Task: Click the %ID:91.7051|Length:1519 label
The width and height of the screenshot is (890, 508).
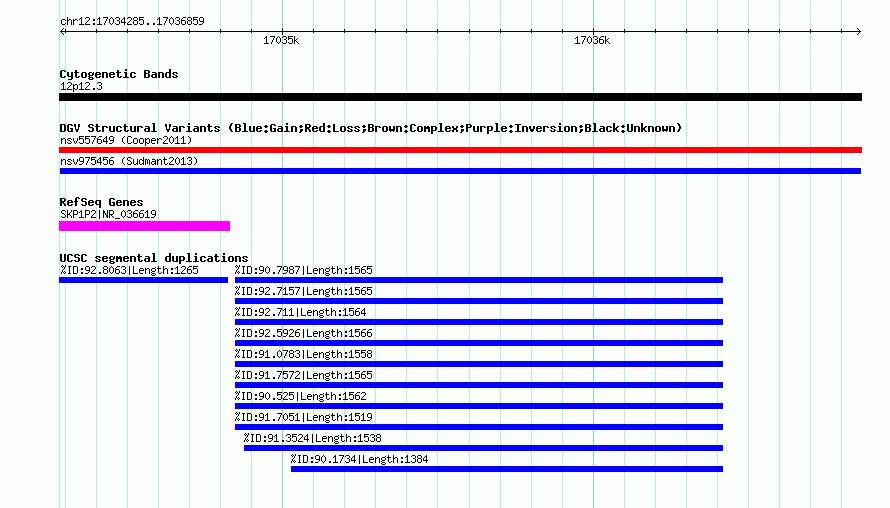Action: click(x=304, y=417)
